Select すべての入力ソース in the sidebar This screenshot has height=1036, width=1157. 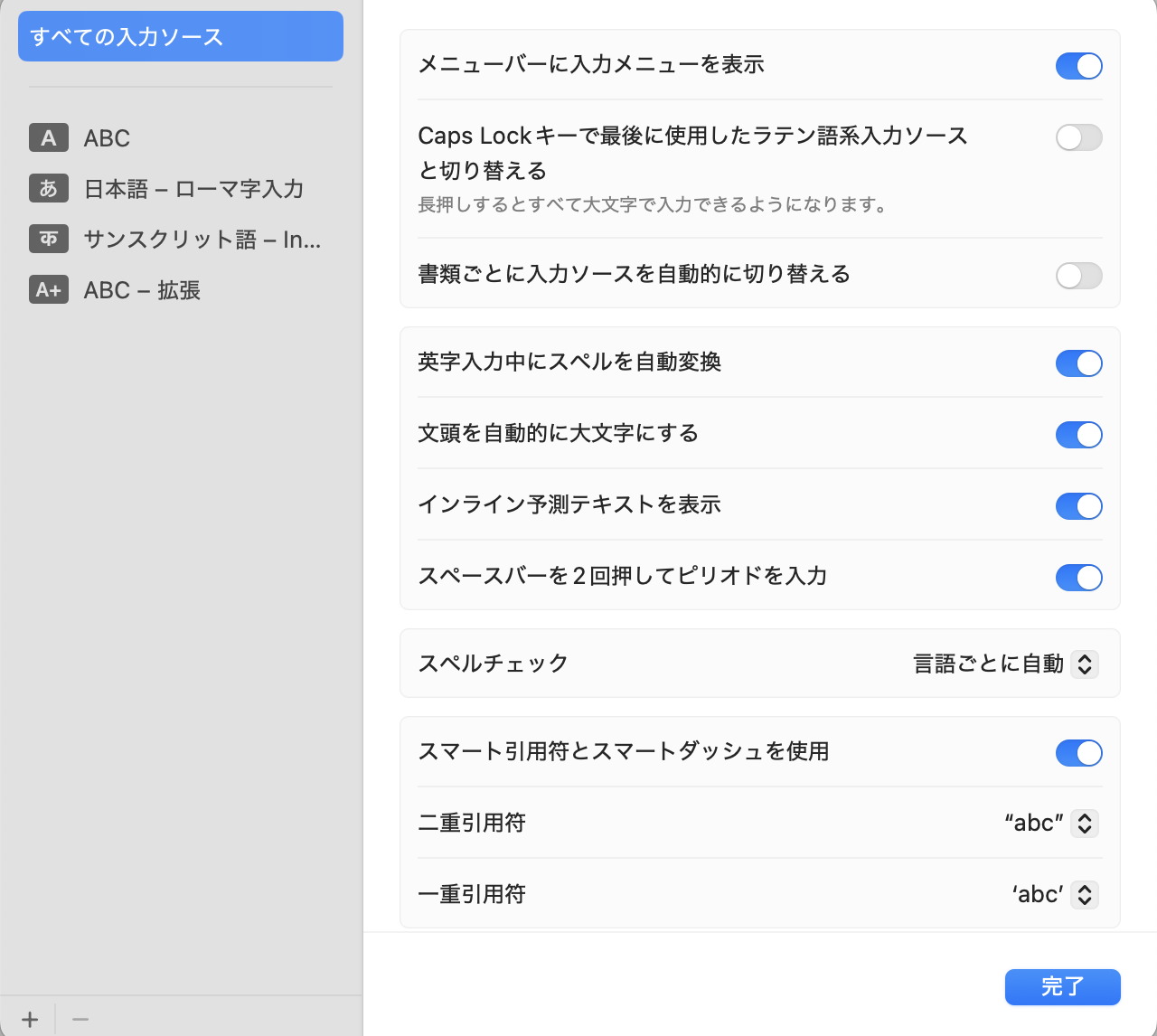(x=181, y=36)
